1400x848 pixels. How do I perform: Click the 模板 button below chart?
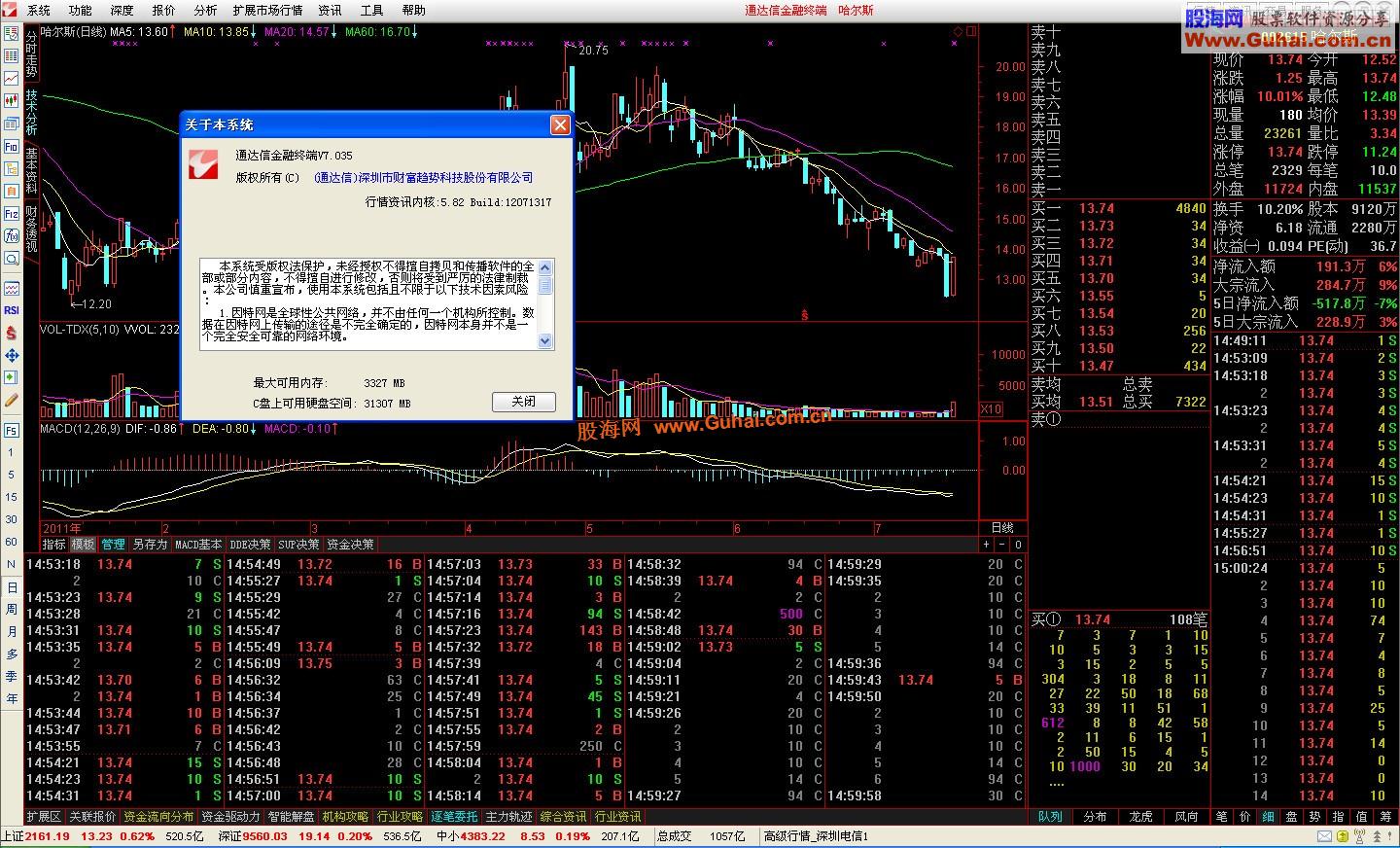[83, 545]
